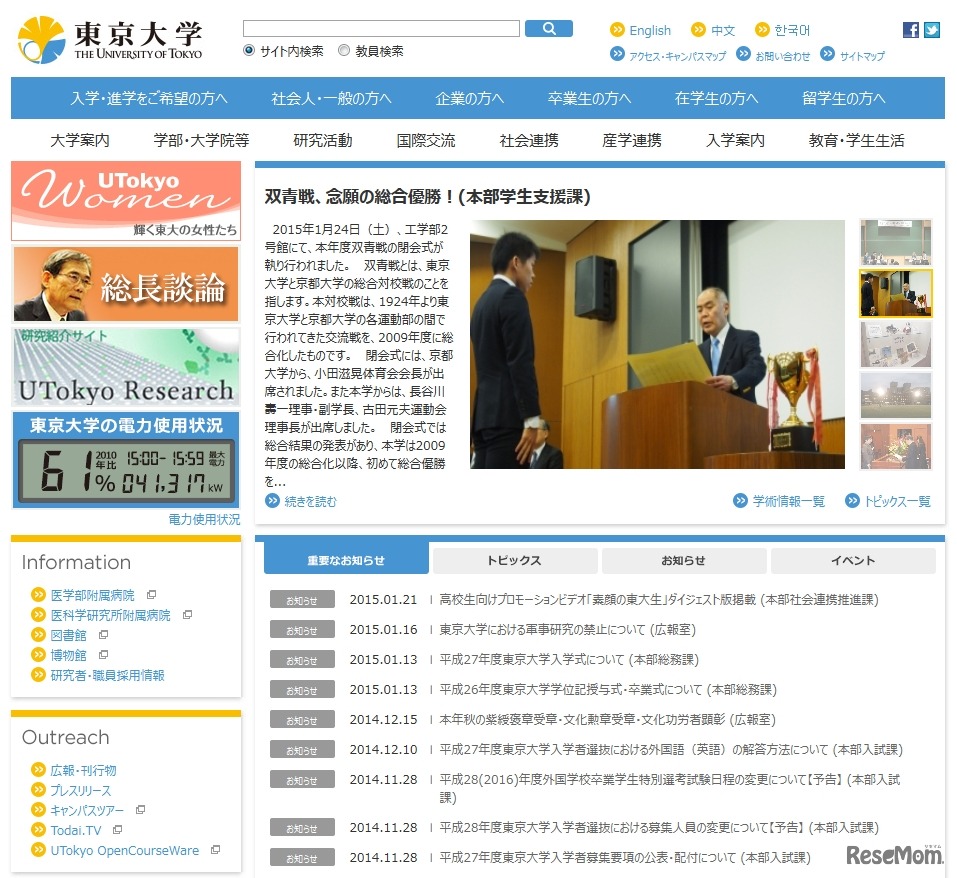957x878 pixels.
Task: Click external-link icon beside UTokyo OpenCourseWare
Action: coord(215,849)
